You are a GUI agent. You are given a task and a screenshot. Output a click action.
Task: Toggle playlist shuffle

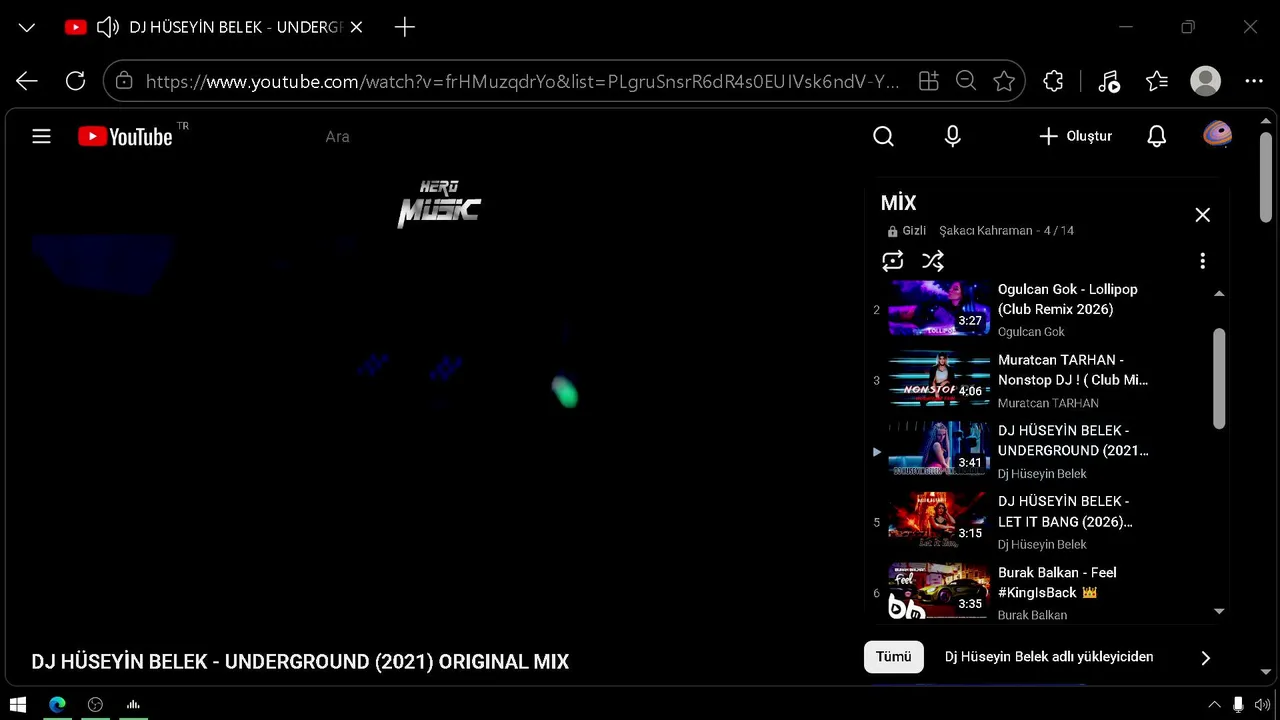pos(932,261)
